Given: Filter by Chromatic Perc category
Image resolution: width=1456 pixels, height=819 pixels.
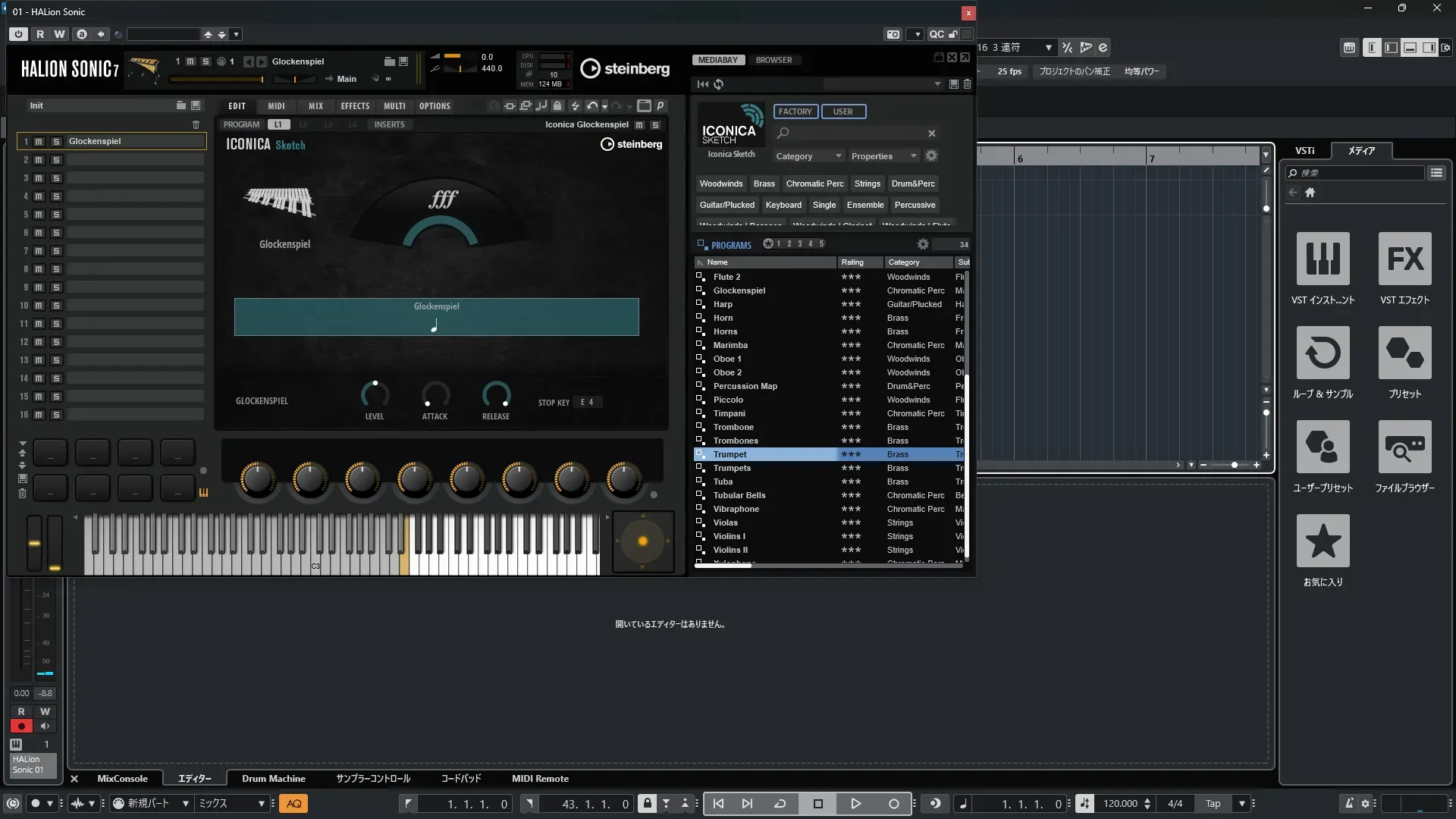Looking at the screenshot, I should [x=814, y=184].
